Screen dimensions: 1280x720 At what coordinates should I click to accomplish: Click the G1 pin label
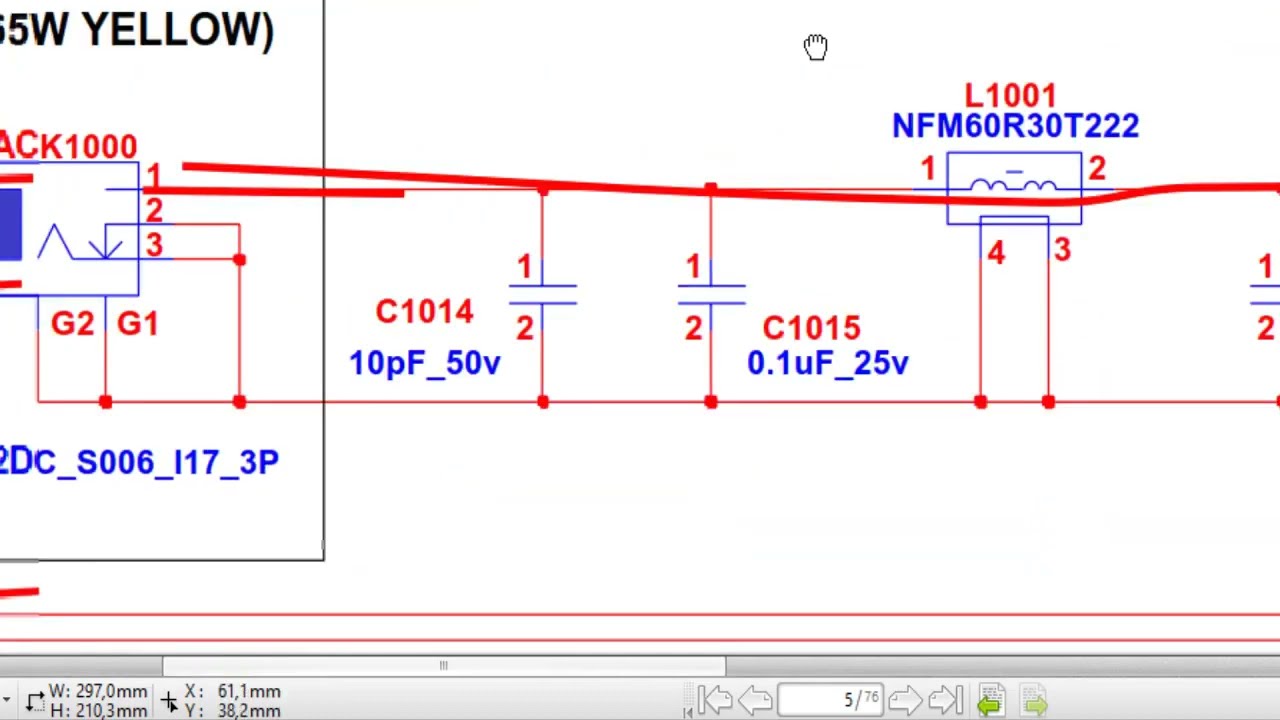coord(138,324)
